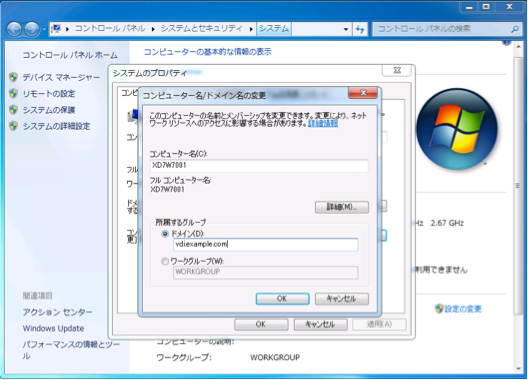Click the フル コンピューター名 value XD7W7001
The width and height of the screenshot is (528, 380).
coord(167,189)
